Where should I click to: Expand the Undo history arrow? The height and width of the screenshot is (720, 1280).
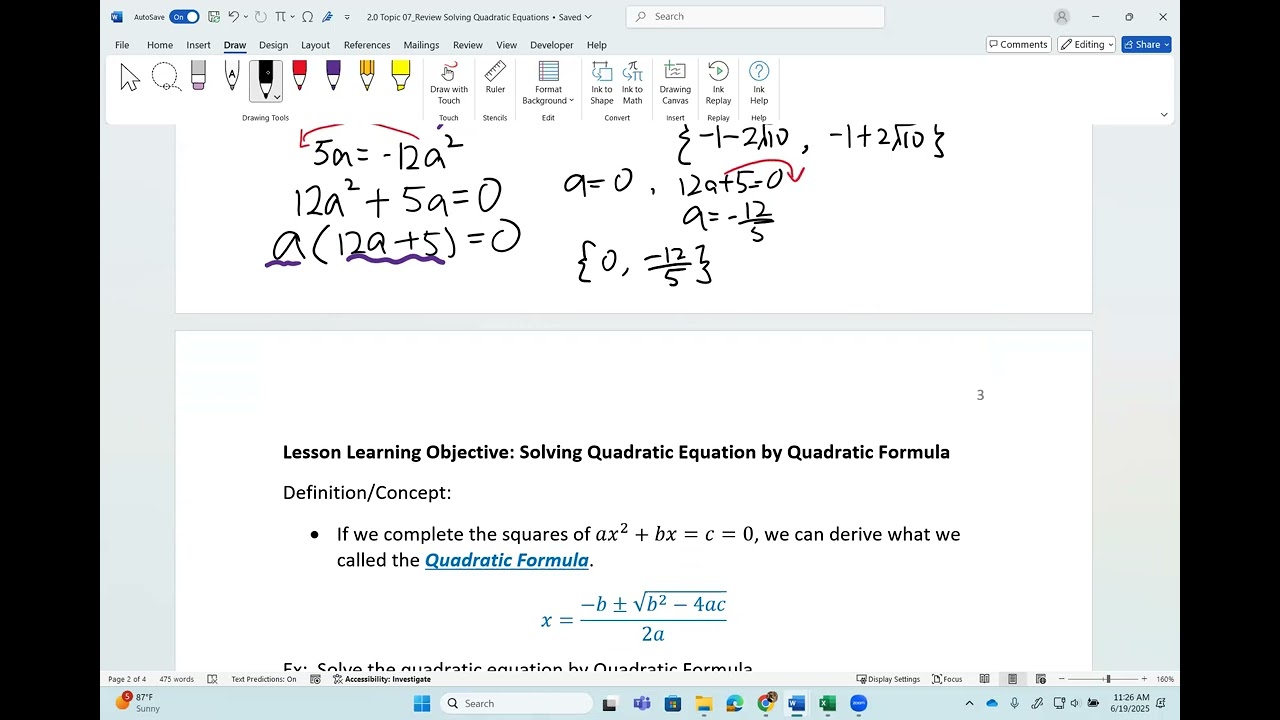[x=246, y=17]
